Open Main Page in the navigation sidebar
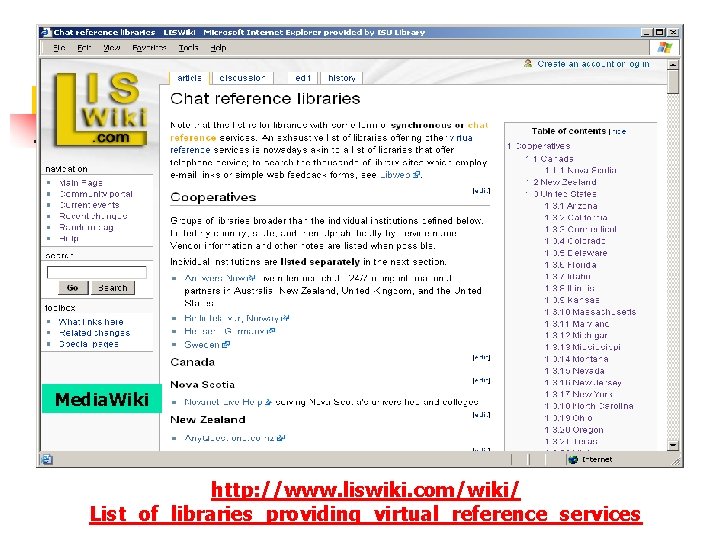This screenshot has width=720, height=540. [x=81, y=183]
